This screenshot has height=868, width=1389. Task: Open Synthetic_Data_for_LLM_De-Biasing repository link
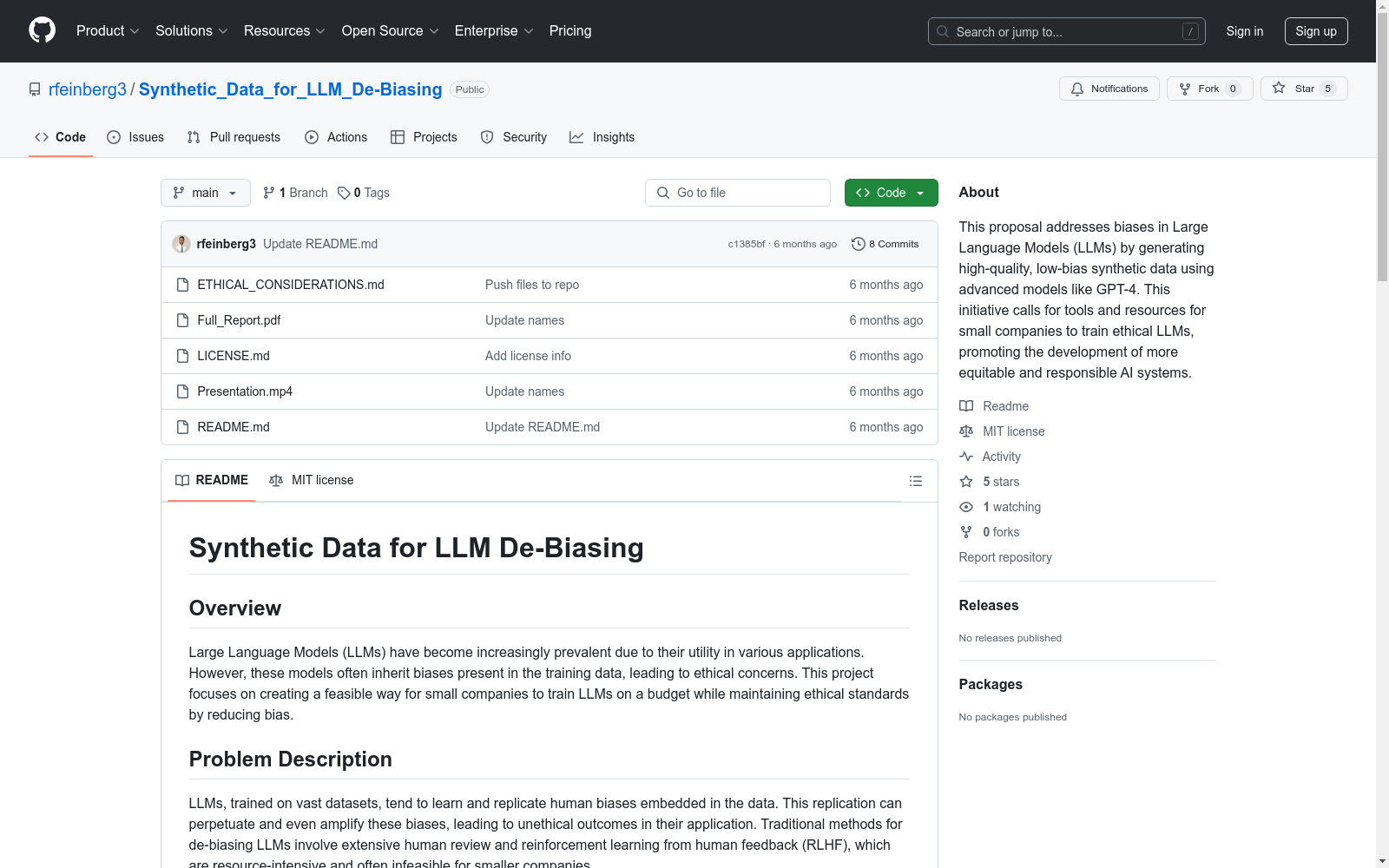(291, 89)
